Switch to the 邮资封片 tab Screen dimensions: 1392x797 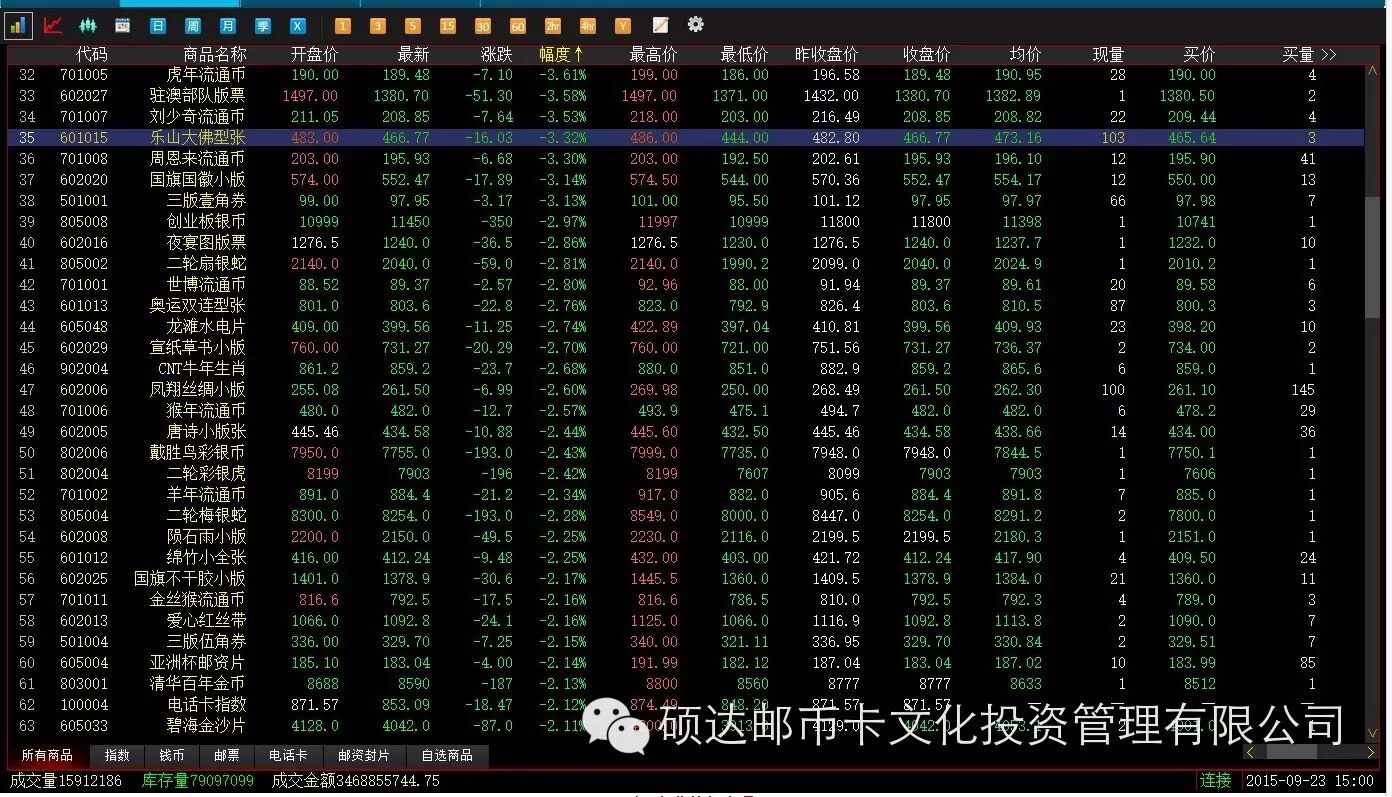click(364, 755)
